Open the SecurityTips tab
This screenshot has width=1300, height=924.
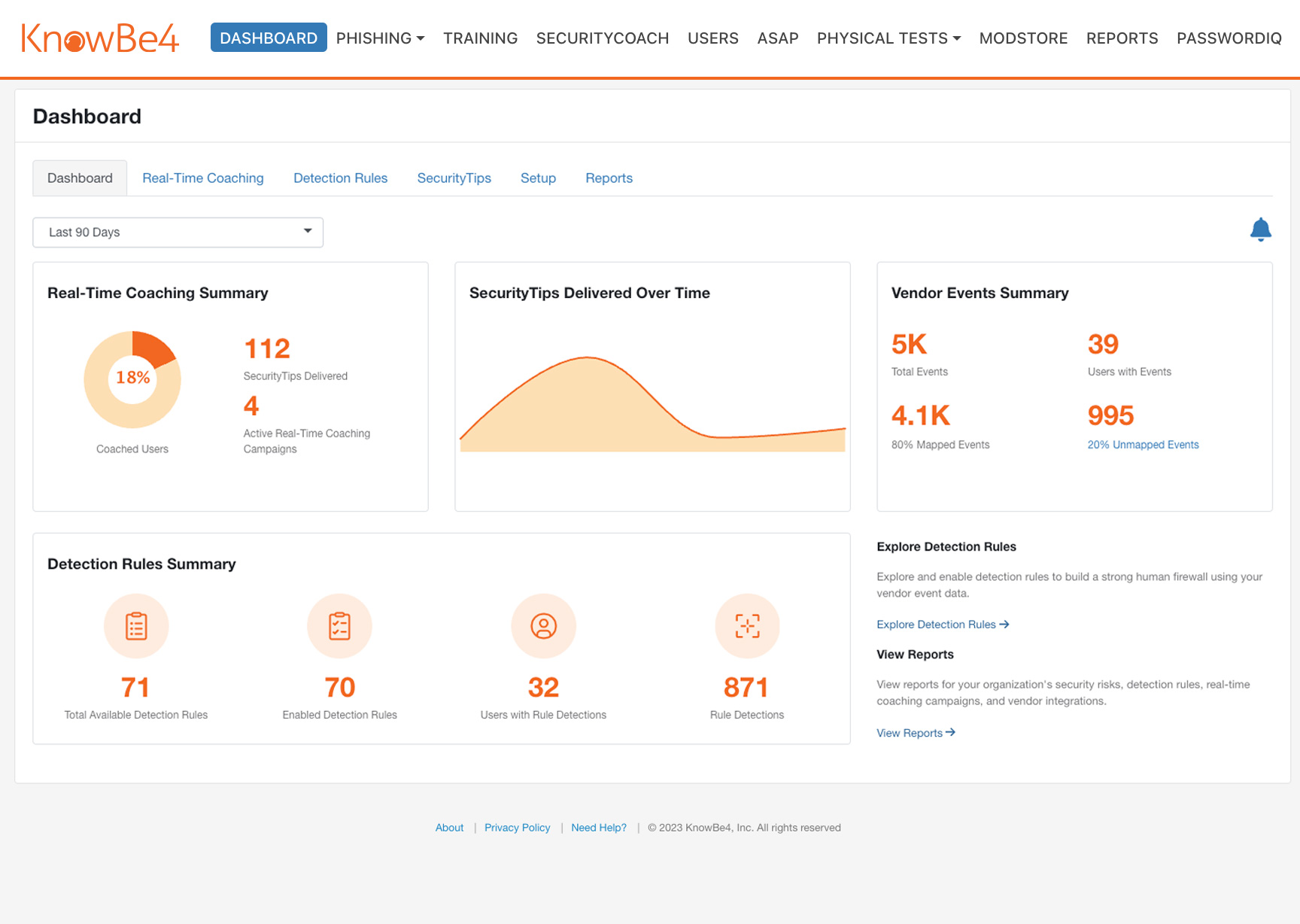(x=454, y=178)
